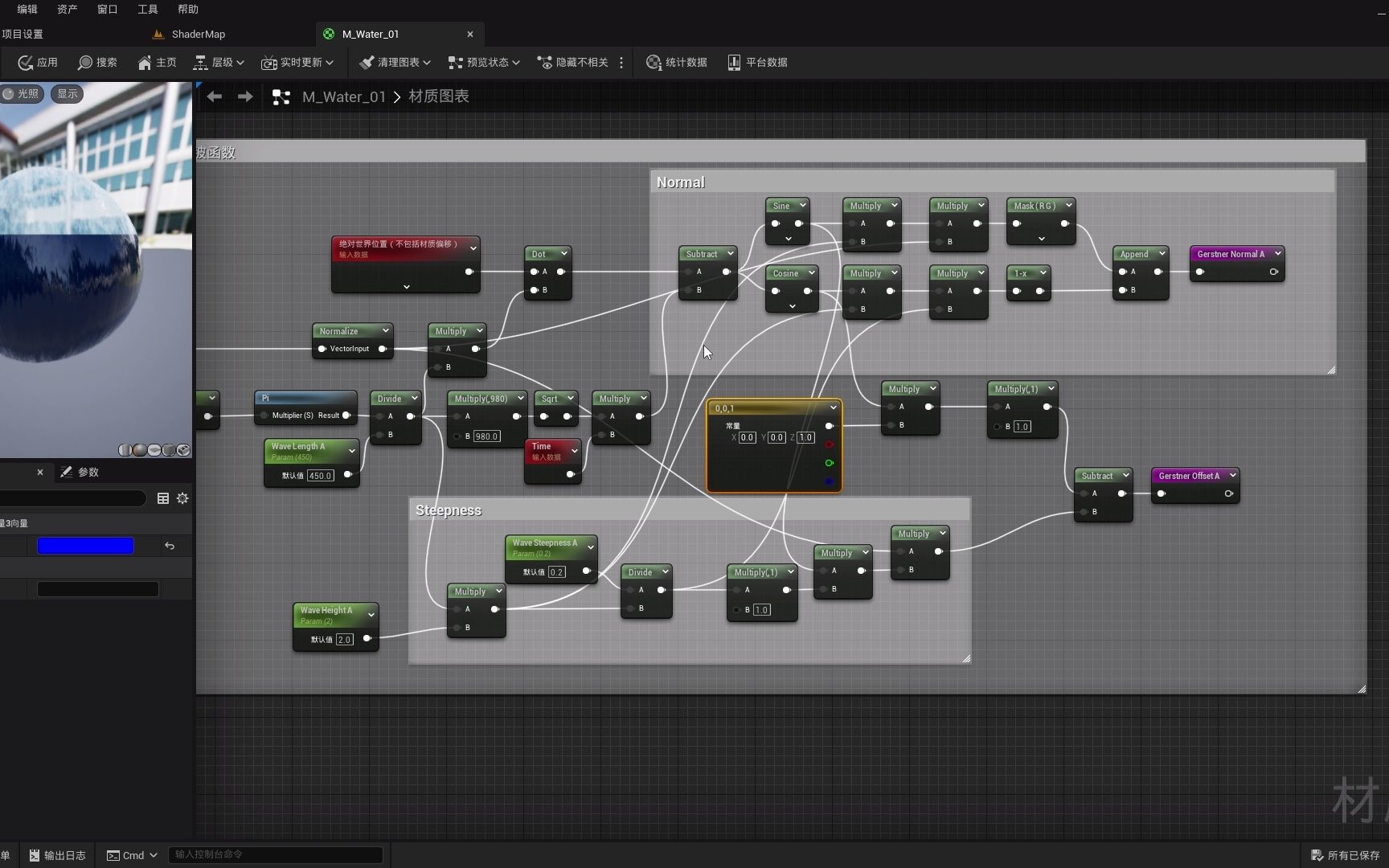Click the output pin of Gerstner Normal A
The height and width of the screenshot is (868, 1389).
click(1274, 272)
